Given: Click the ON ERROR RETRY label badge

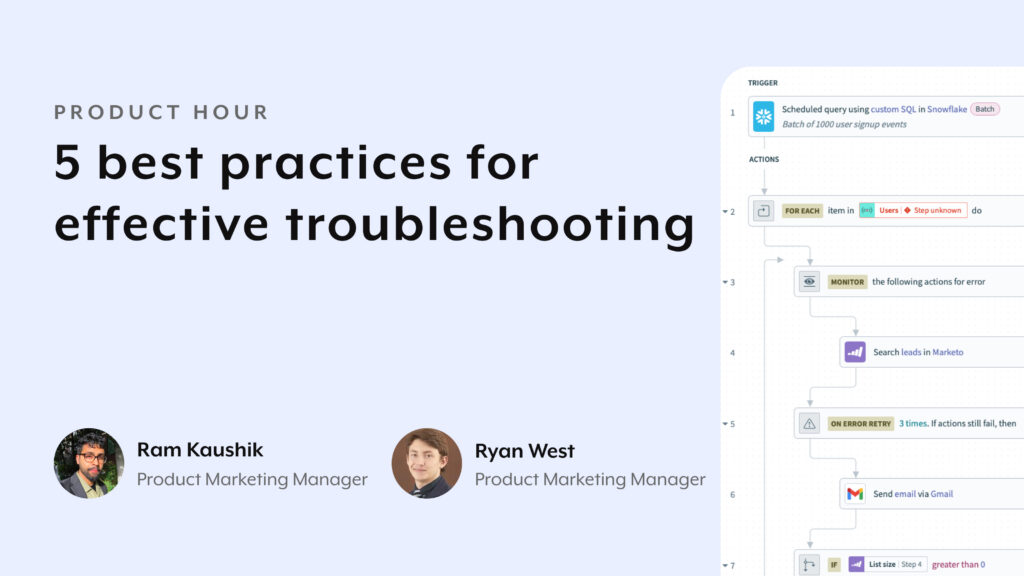Looking at the screenshot, I should pos(861,424).
